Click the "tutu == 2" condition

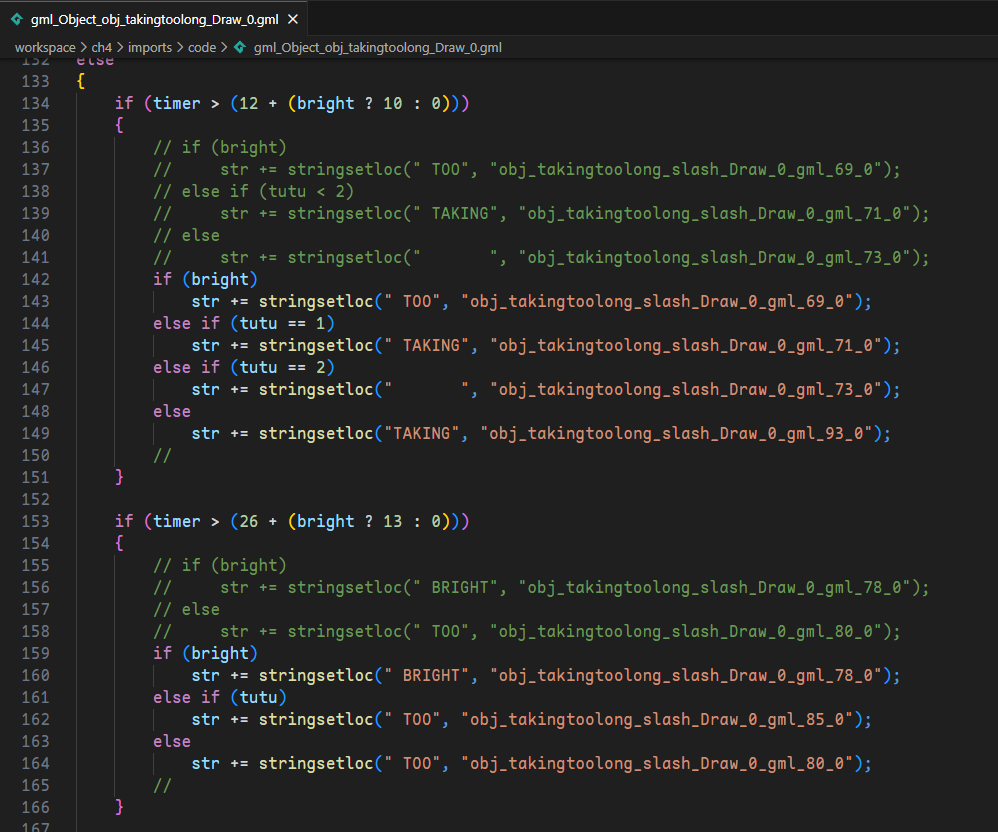282,367
